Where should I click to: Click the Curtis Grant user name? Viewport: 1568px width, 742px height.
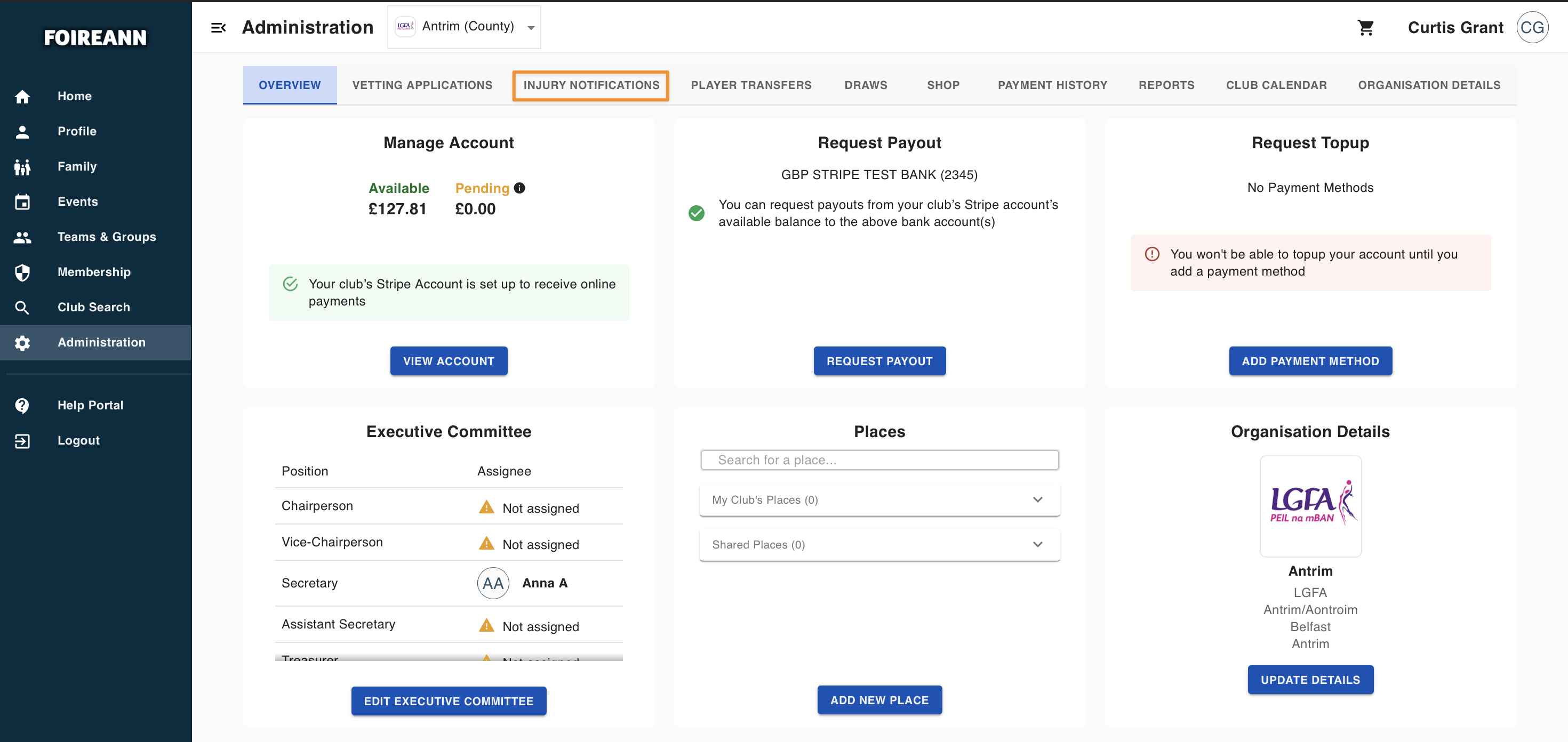pos(1455,27)
